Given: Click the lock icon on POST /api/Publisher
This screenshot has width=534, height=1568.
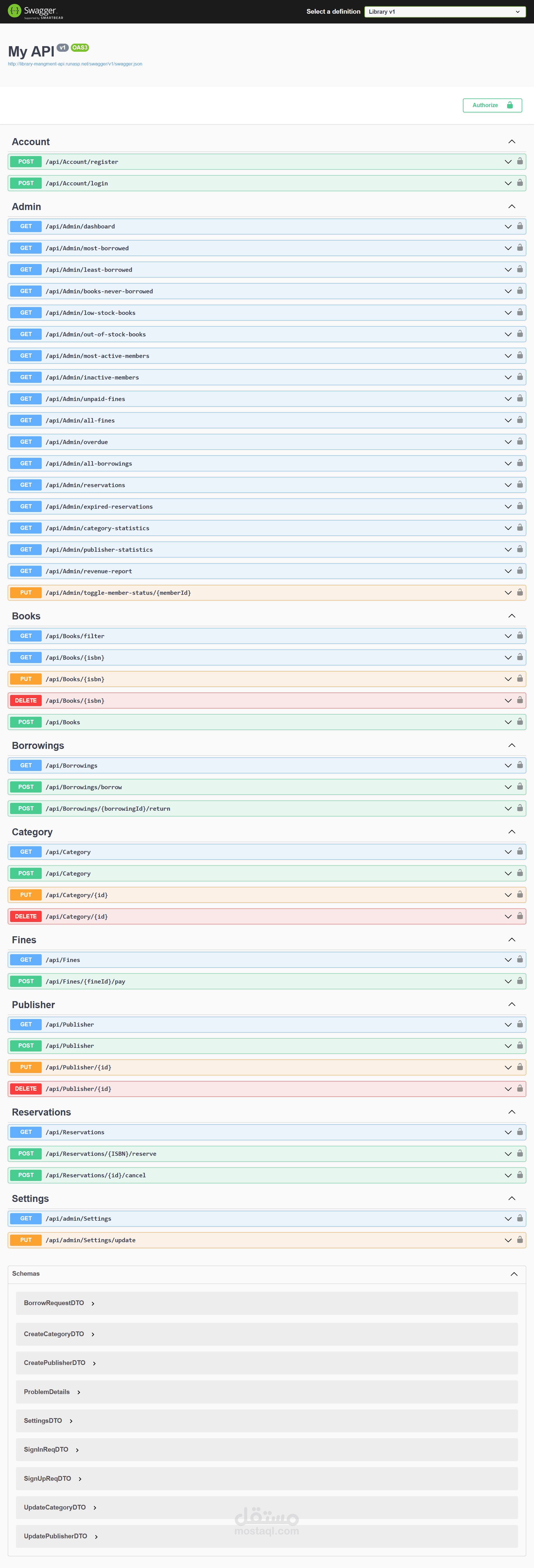Looking at the screenshot, I should pyautogui.click(x=519, y=1046).
